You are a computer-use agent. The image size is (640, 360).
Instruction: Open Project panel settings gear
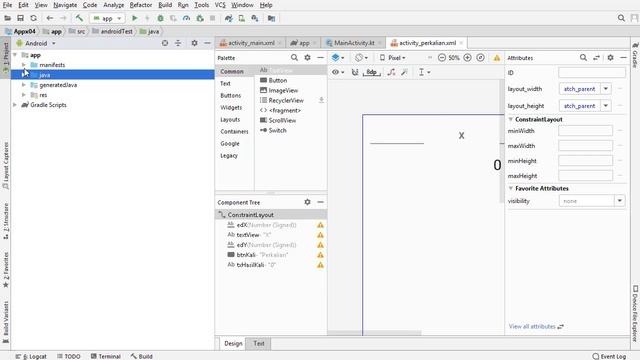(194, 43)
